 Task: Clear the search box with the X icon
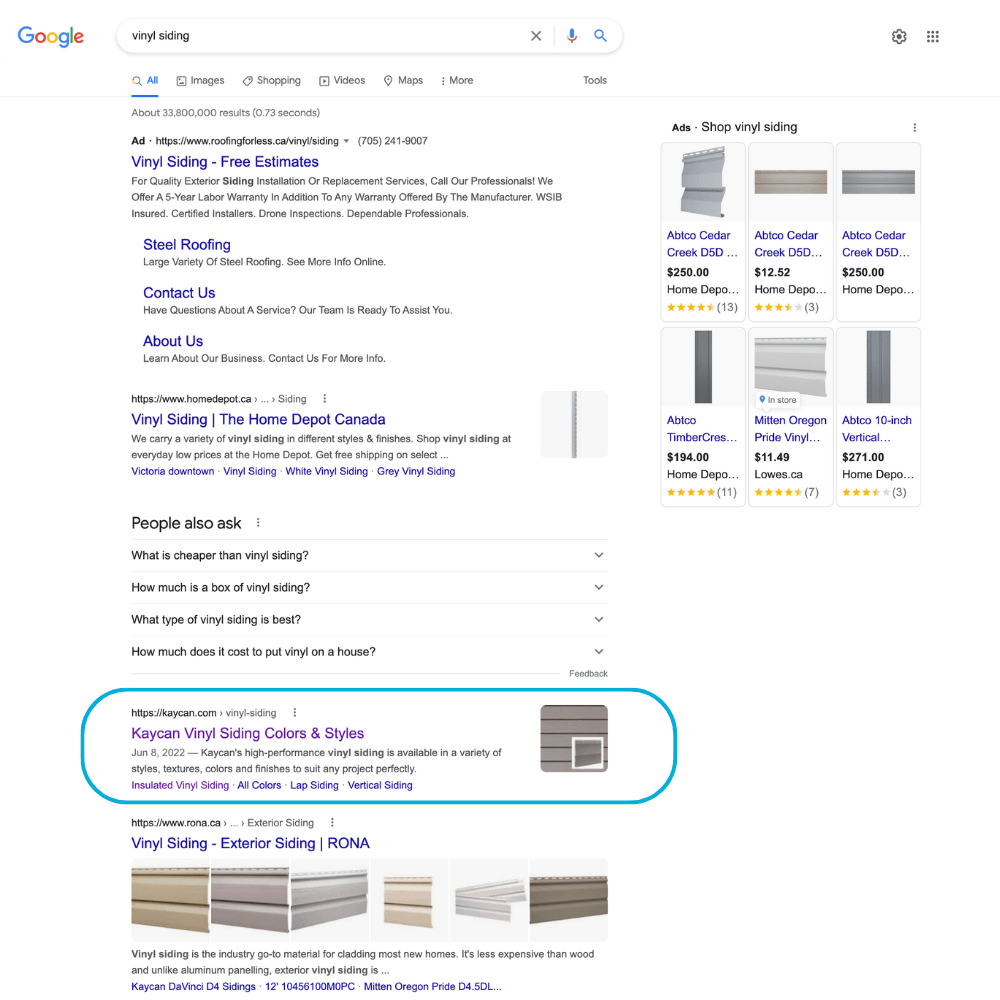[x=536, y=36]
